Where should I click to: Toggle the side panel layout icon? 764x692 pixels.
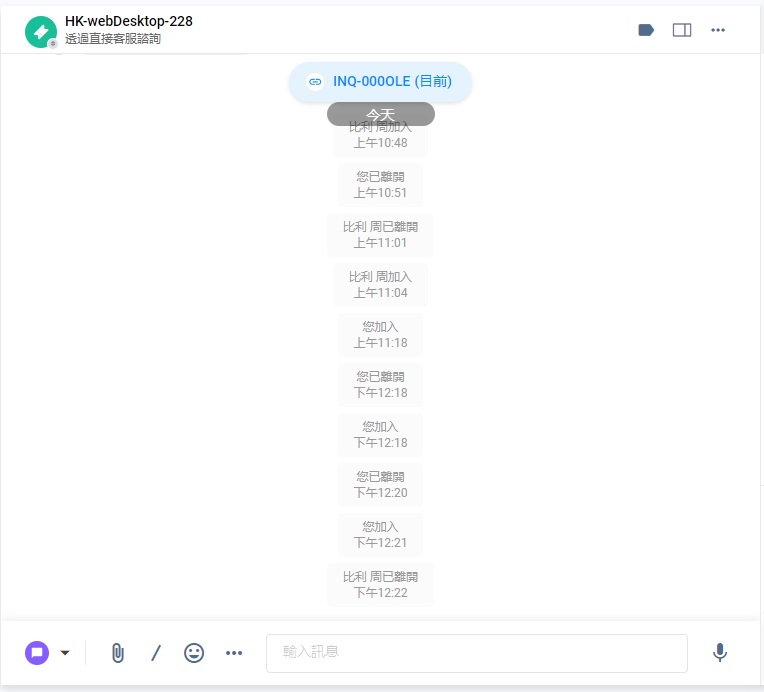click(x=682, y=30)
